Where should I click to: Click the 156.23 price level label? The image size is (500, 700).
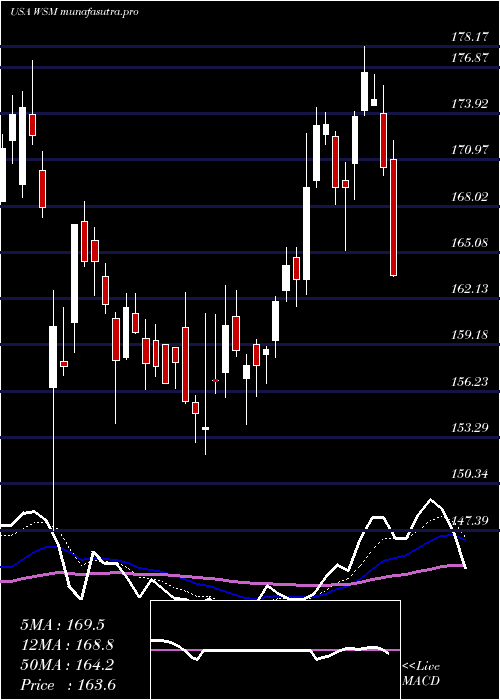pos(470,382)
